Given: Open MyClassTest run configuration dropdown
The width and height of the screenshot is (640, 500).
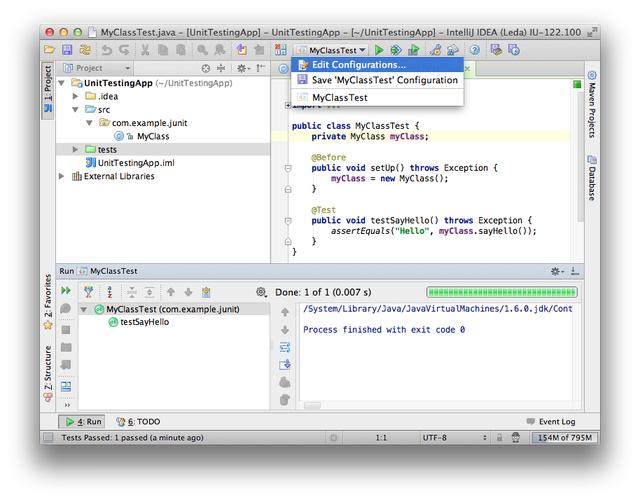Looking at the screenshot, I should coord(331,50).
